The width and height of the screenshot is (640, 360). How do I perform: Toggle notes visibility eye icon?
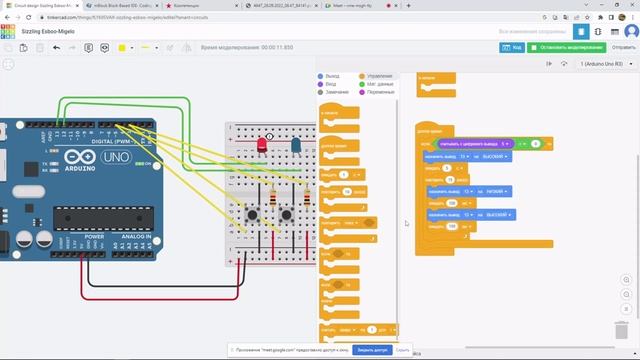point(104,48)
